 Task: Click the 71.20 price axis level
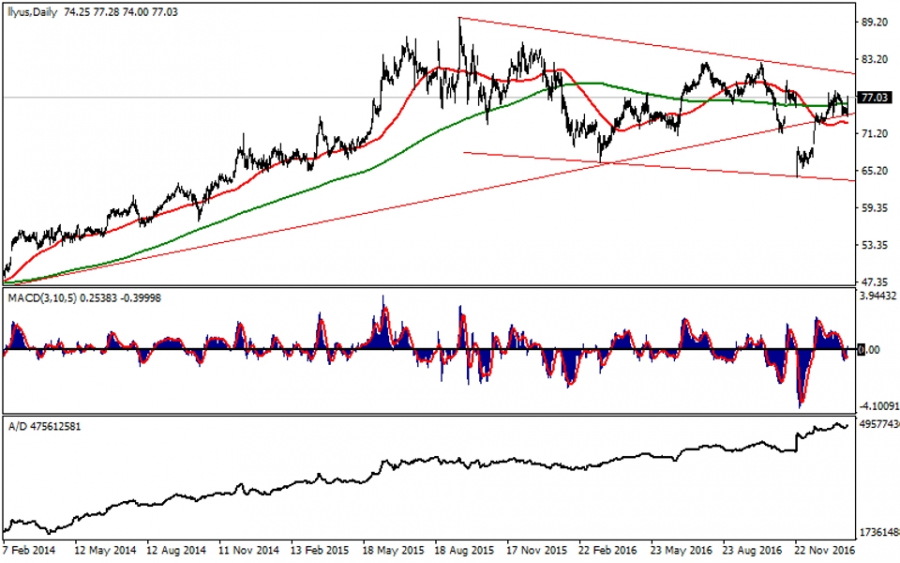point(875,134)
